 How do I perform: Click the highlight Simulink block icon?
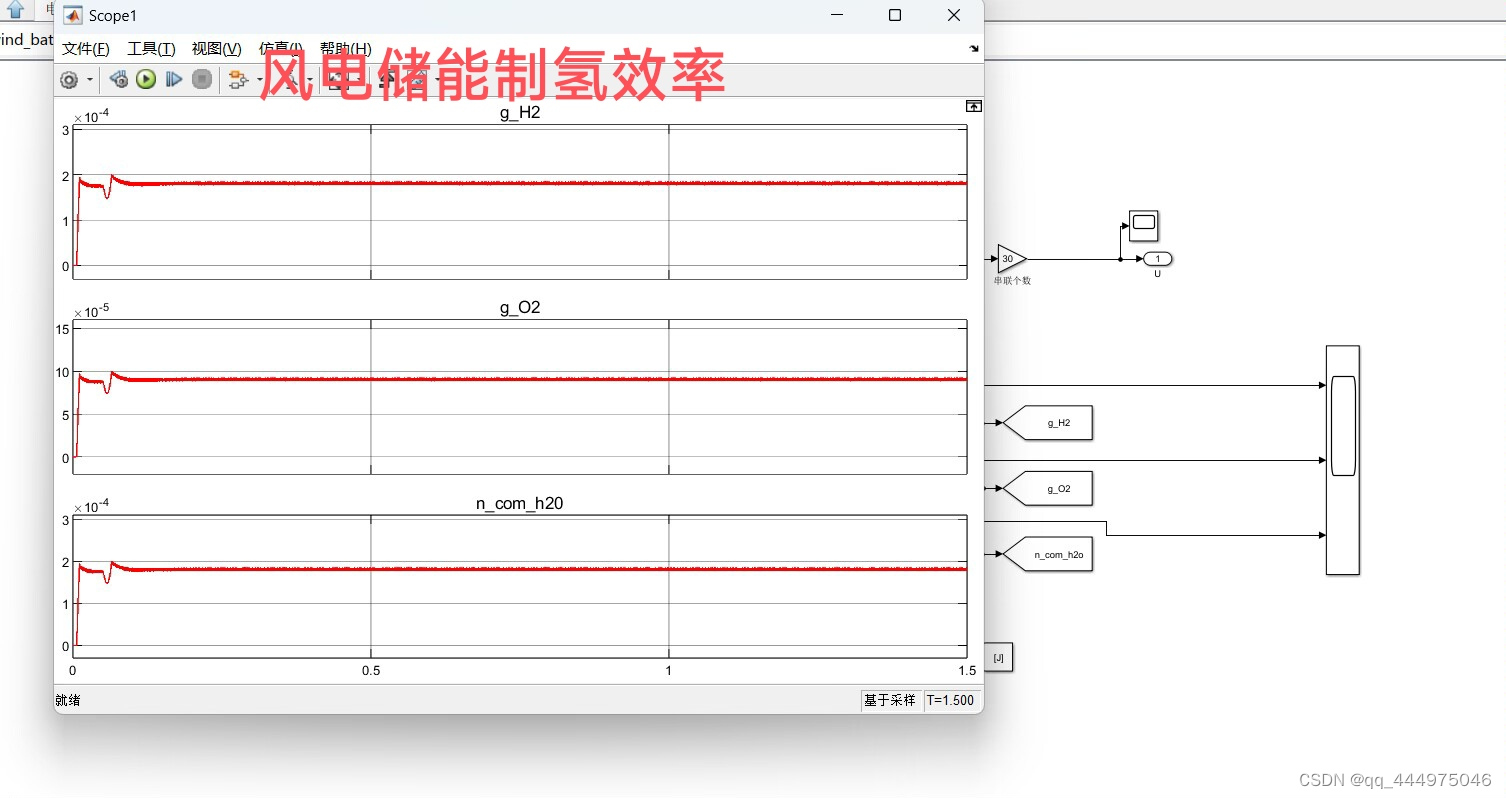coord(237,80)
